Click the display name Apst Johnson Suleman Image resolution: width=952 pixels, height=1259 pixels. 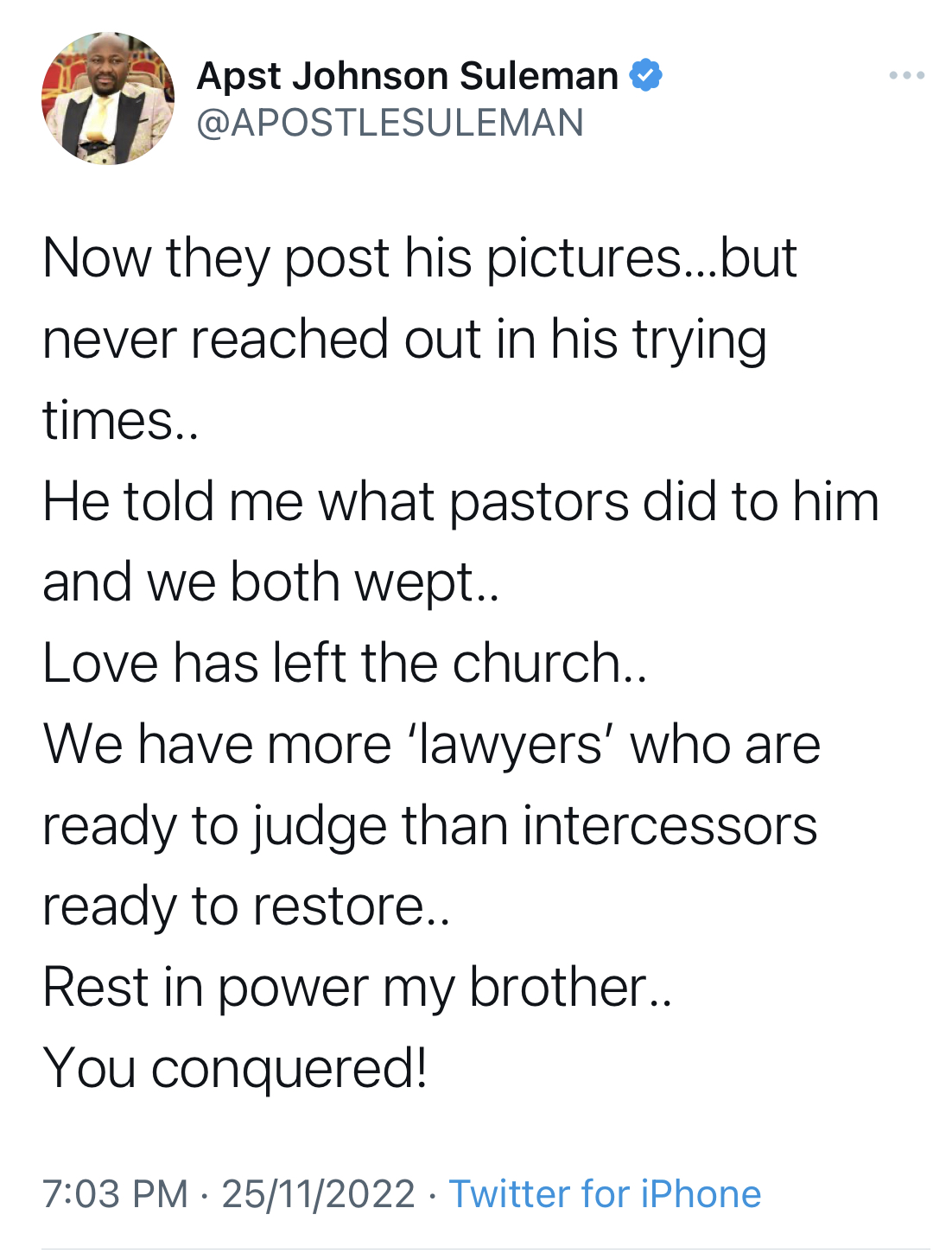tap(407, 76)
